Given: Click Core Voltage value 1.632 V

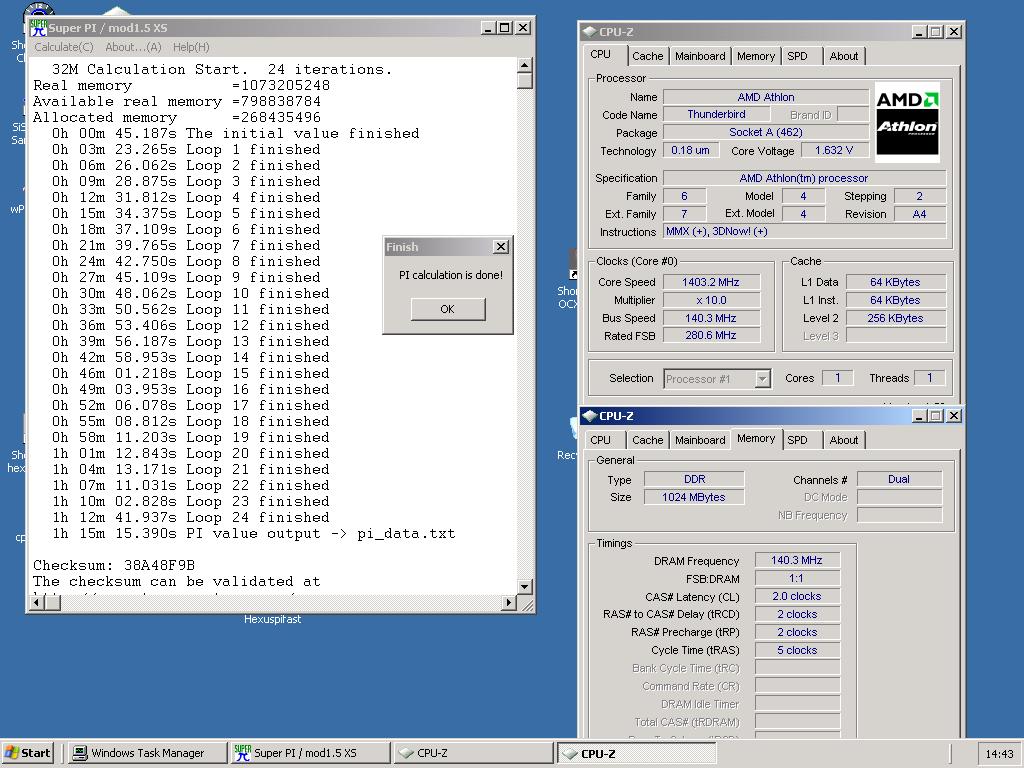Looking at the screenshot, I should pos(834,150).
